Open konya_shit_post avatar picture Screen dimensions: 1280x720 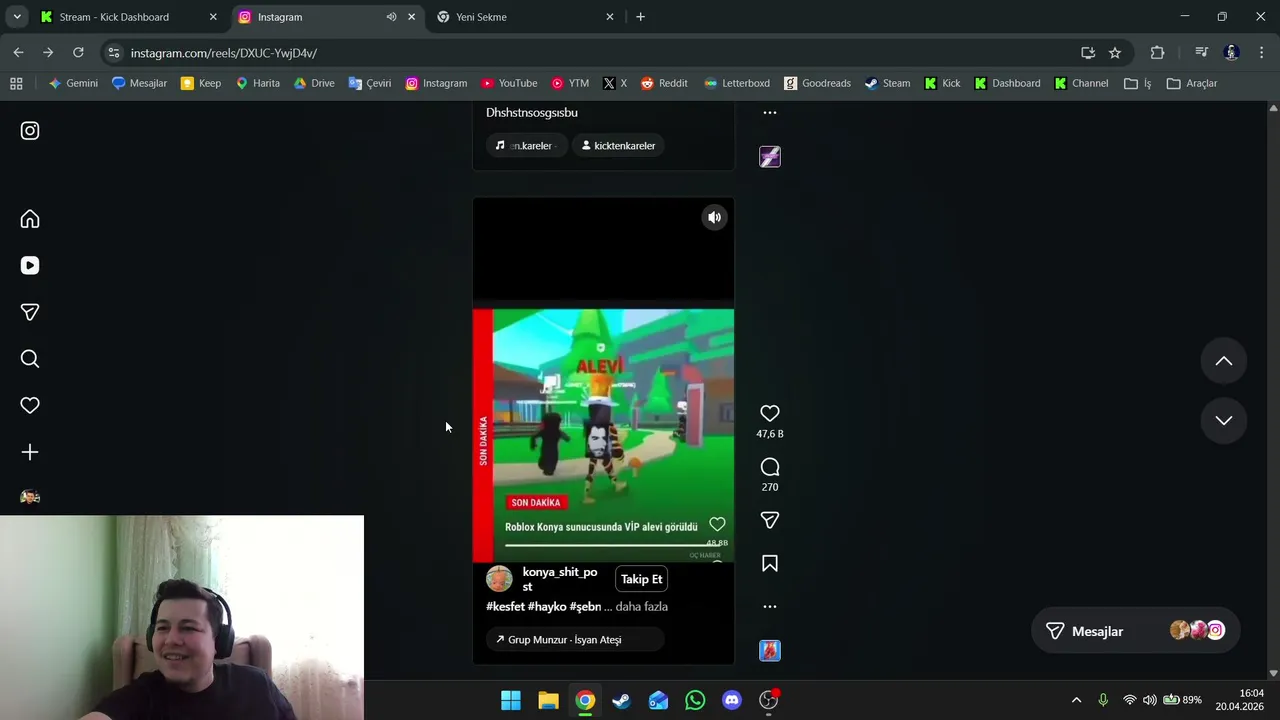499,579
